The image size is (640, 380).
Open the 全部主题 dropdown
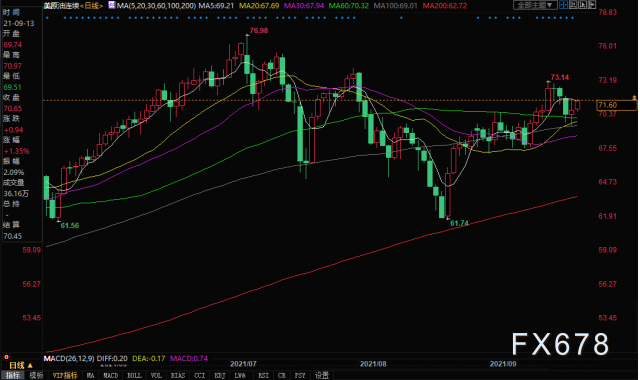535,5
